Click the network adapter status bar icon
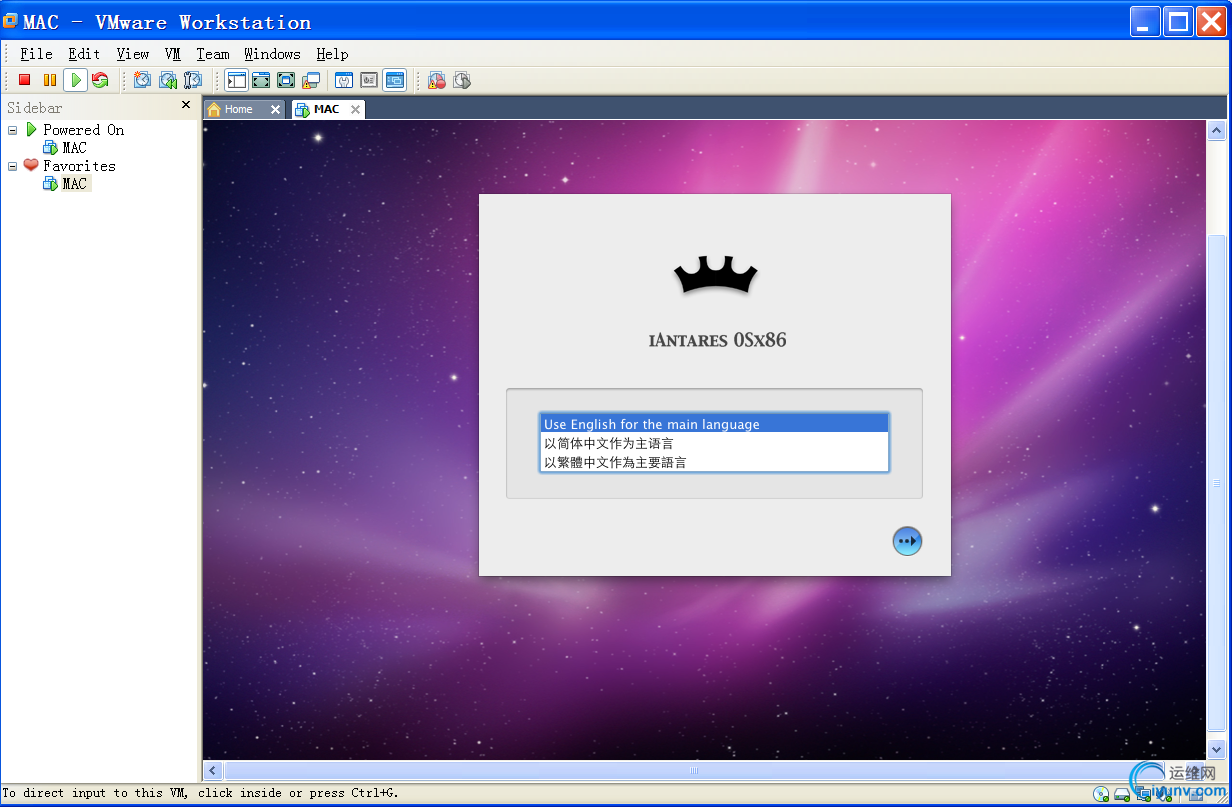 pos(1143,795)
